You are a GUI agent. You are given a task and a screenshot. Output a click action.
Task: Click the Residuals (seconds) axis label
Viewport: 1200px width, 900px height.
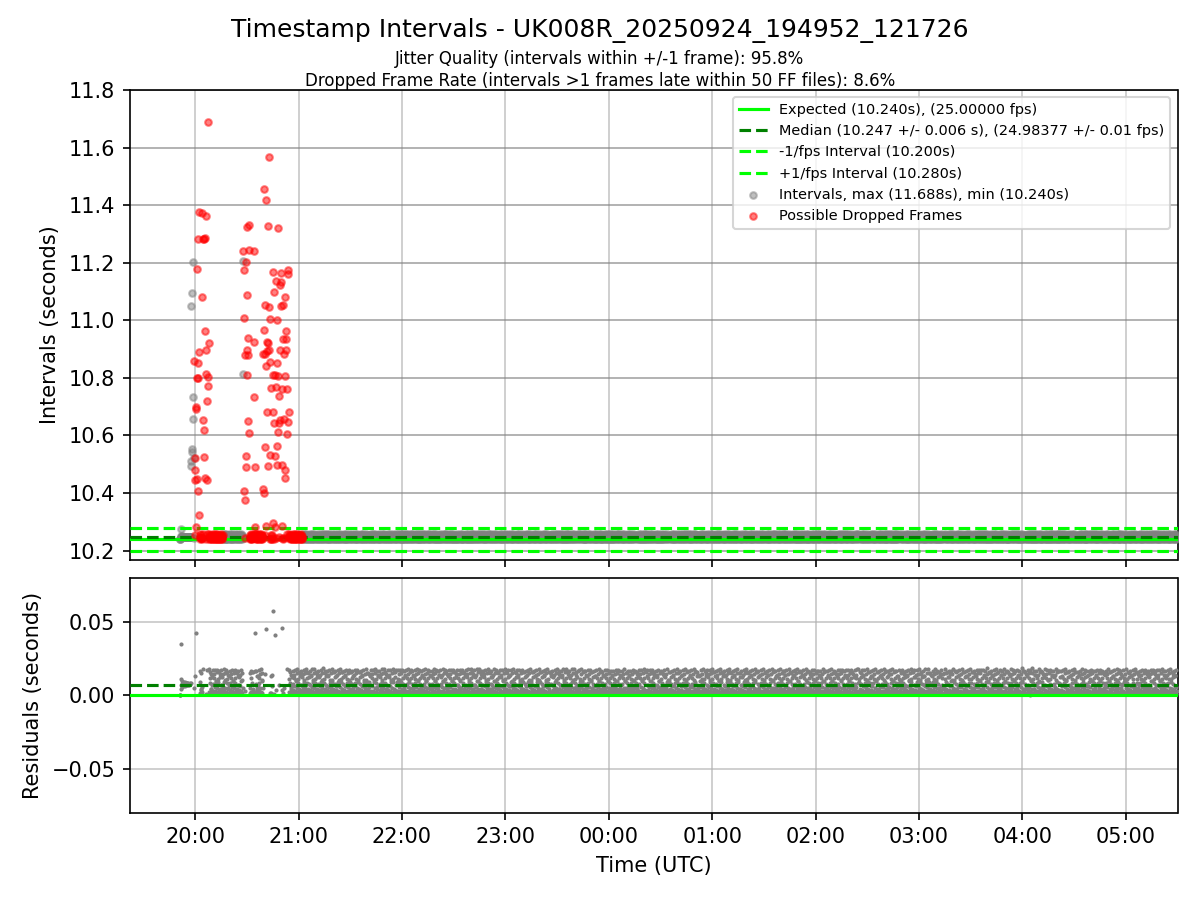[32, 696]
